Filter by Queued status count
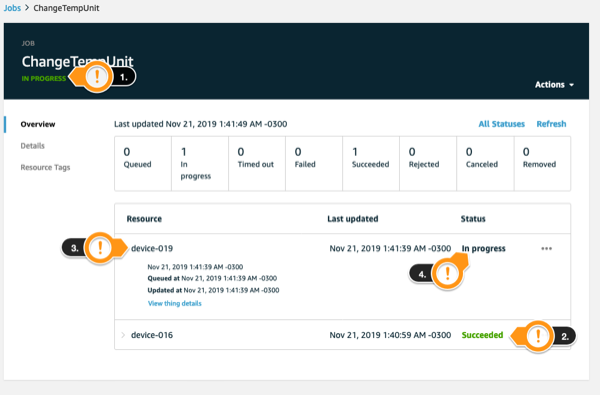This screenshot has height=395, width=600. [x=143, y=163]
